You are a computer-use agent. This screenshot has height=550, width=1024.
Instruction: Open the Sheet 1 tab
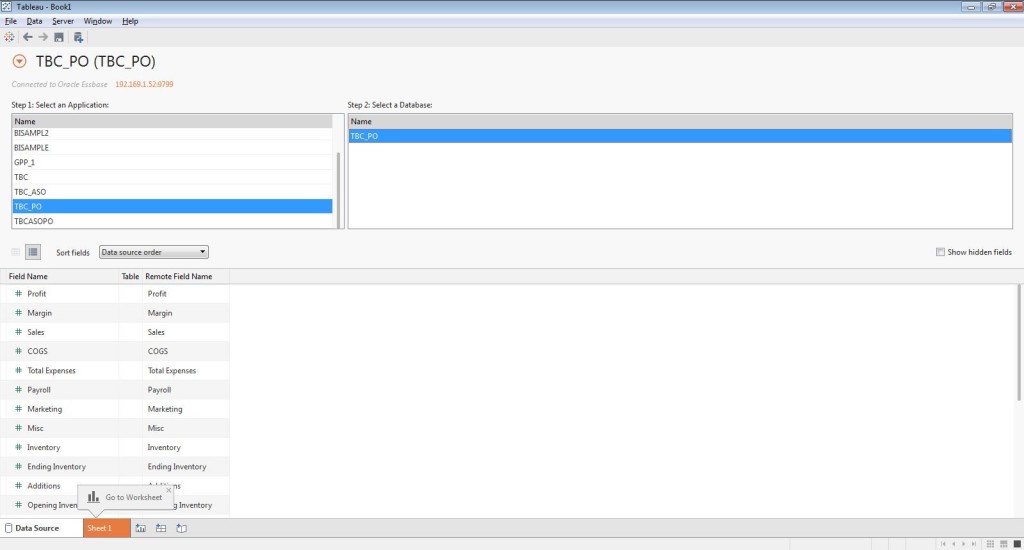click(x=106, y=528)
